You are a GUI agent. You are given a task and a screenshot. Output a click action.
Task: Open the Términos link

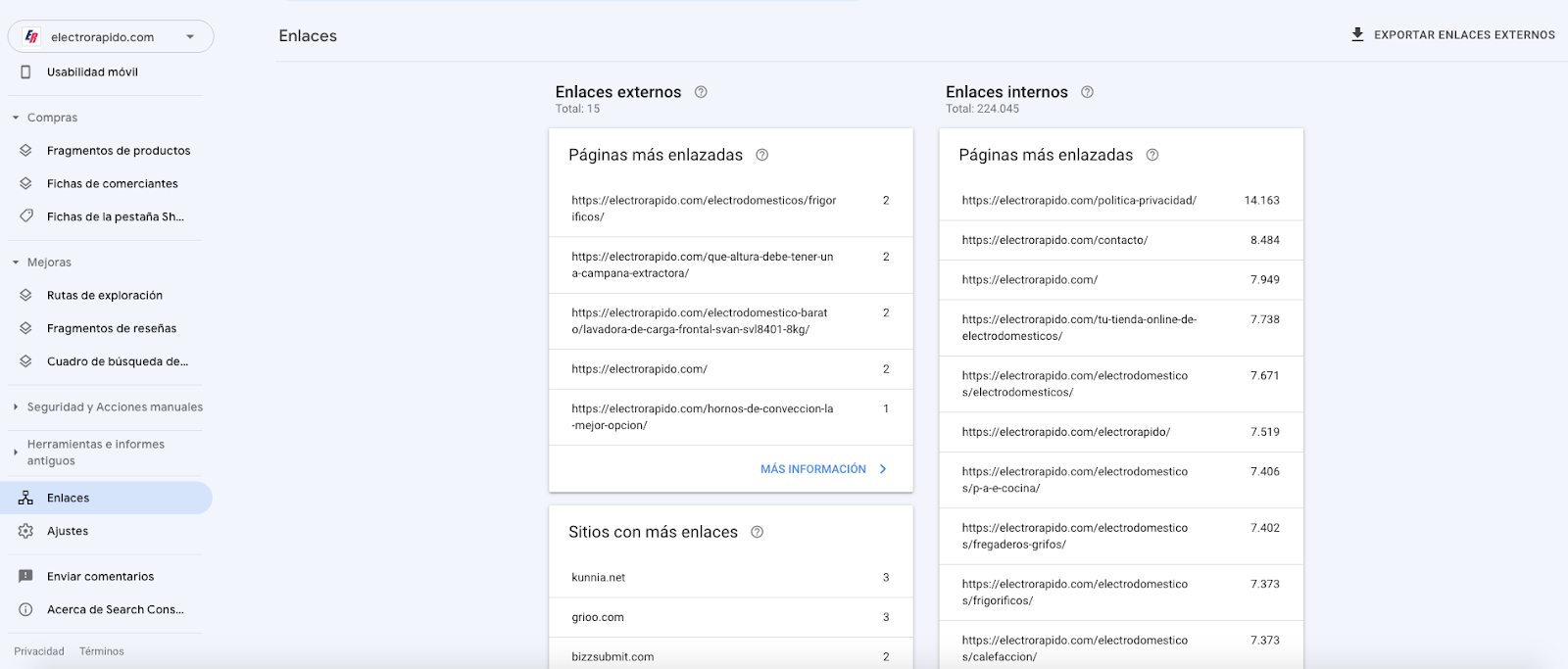(102, 651)
